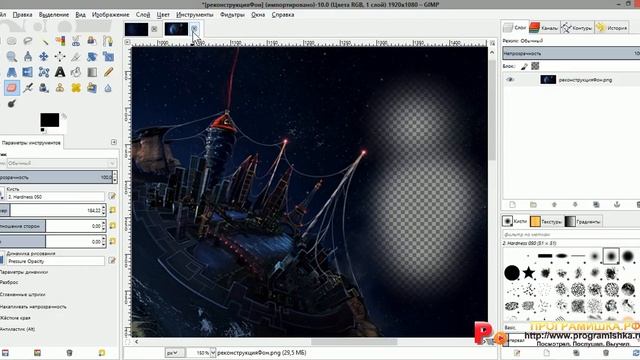Click the brush size spinner arrows
This screenshot has height=360, width=640.
click(x=104, y=210)
